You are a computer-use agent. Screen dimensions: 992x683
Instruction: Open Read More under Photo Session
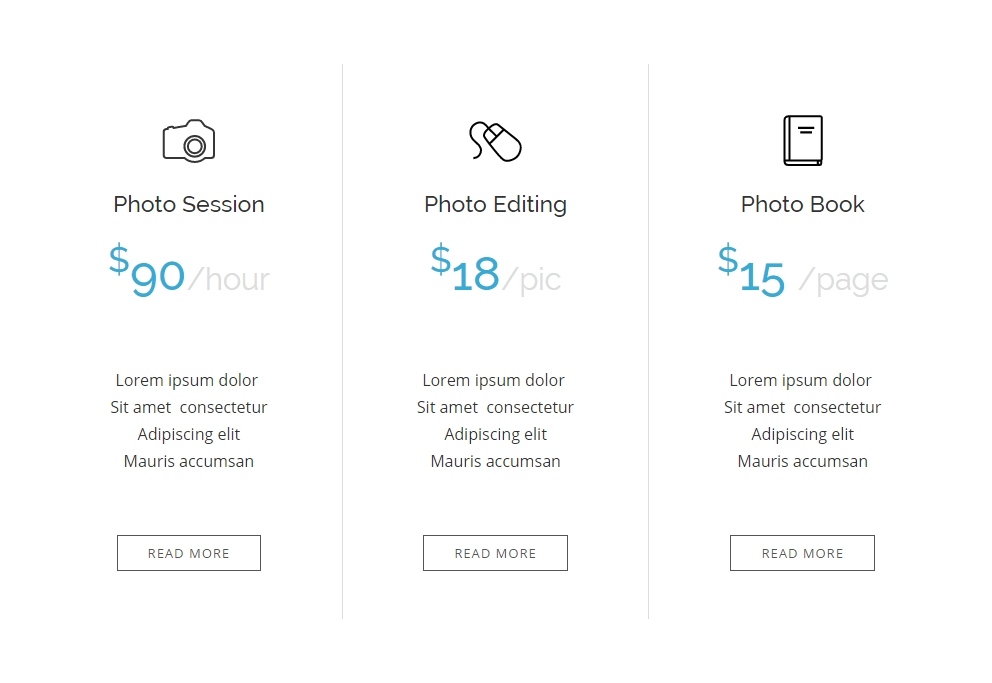(x=189, y=553)
